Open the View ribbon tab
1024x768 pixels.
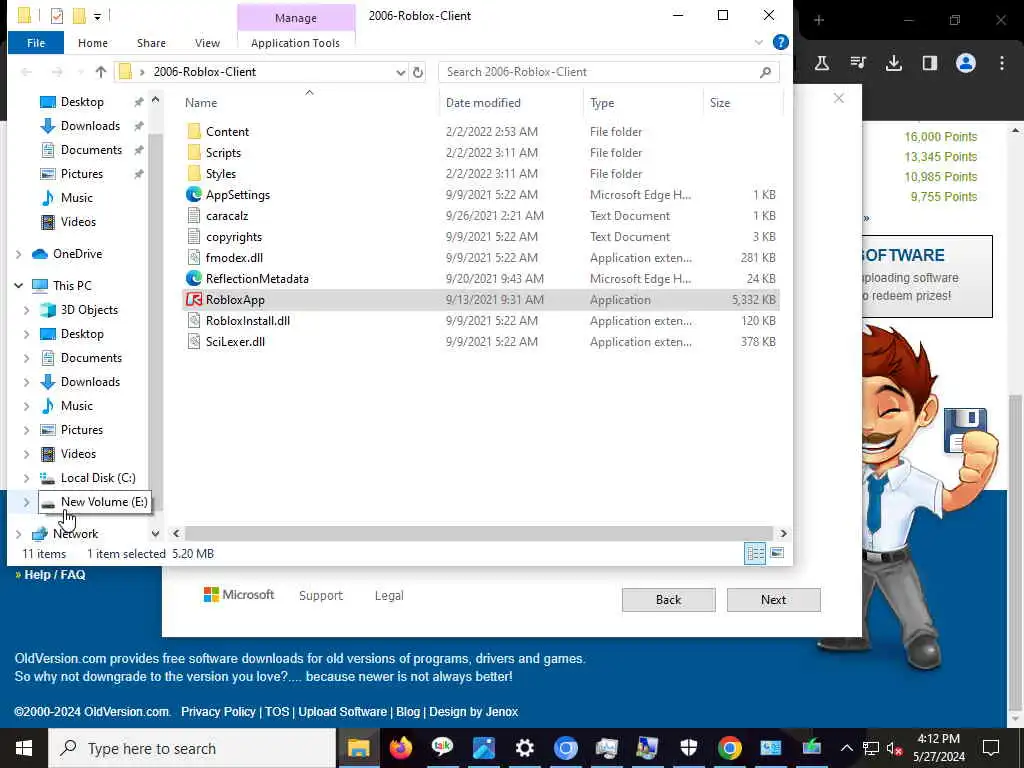207,42
